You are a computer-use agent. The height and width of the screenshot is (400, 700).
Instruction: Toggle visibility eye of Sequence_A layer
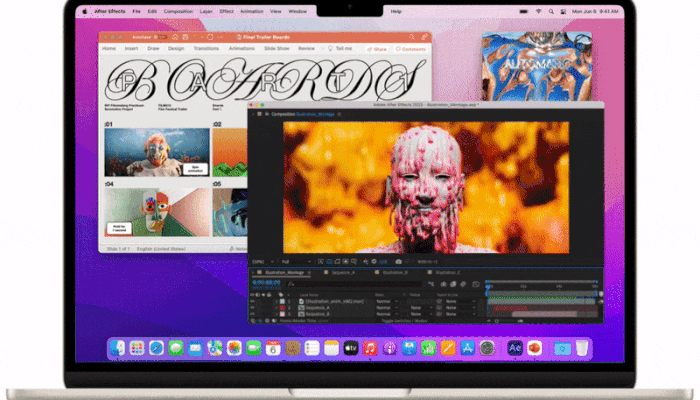pyautogui.click(x=252, y=308)
